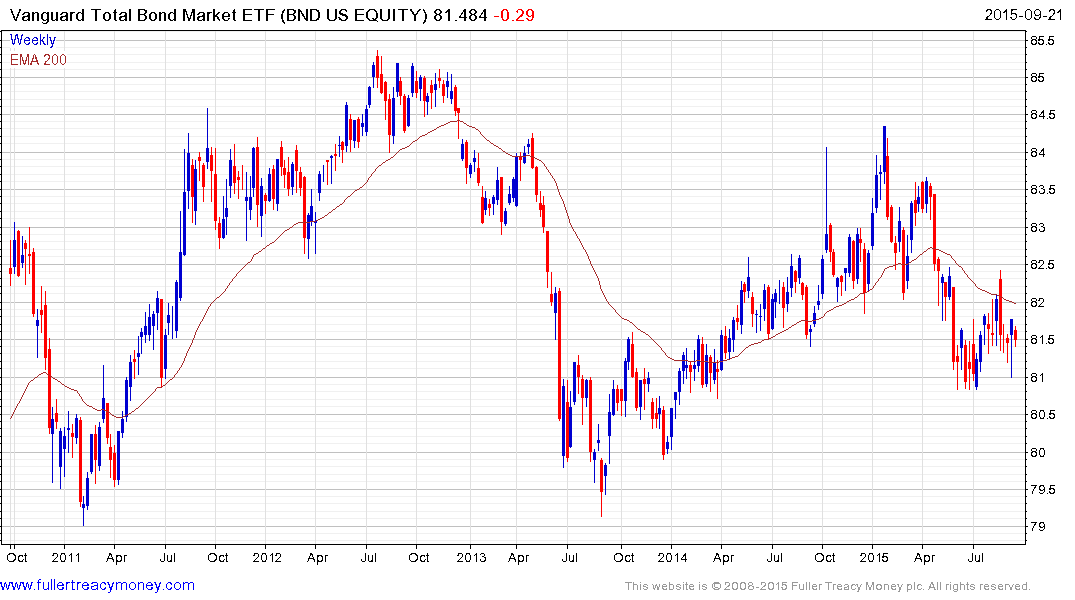Click the 80.5 price axis label
The height and width of the screenshot is (600, 1075).
tap(1042, 414)
